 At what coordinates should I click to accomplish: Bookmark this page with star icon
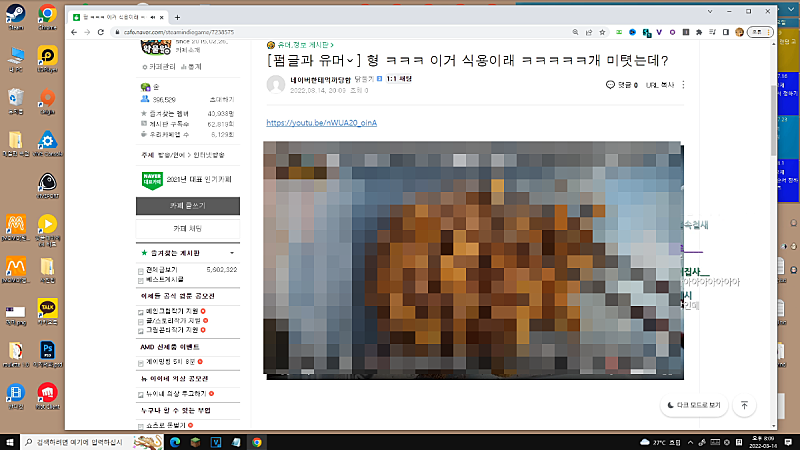click(602, 32)
